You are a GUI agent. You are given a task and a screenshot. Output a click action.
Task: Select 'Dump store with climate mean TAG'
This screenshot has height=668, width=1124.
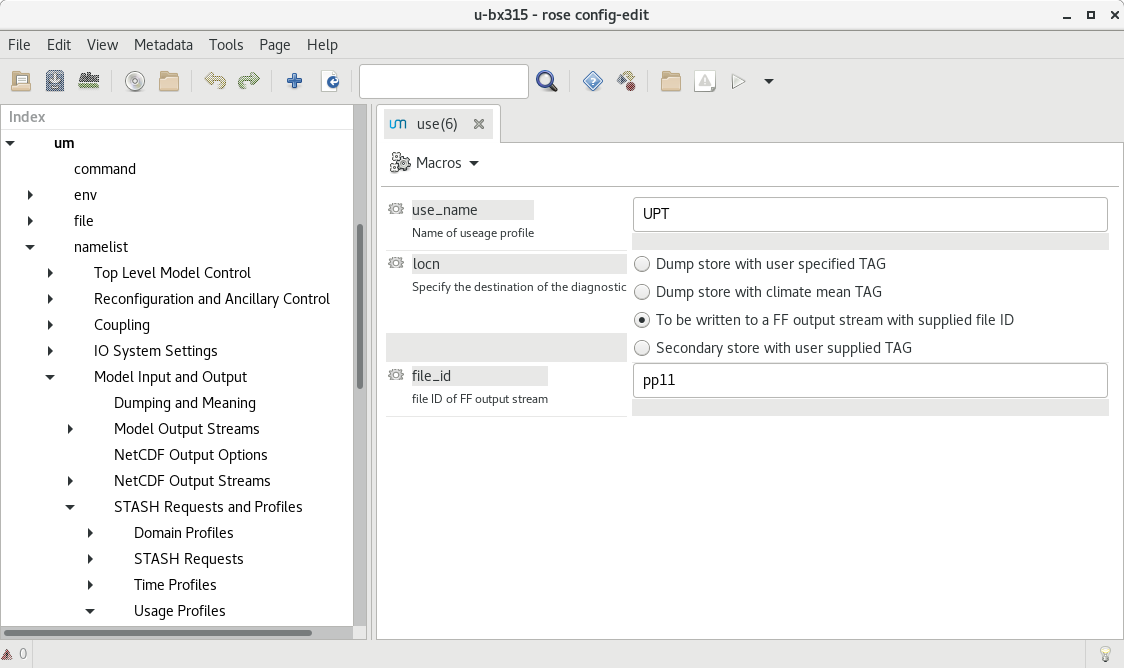pos(642,292)
